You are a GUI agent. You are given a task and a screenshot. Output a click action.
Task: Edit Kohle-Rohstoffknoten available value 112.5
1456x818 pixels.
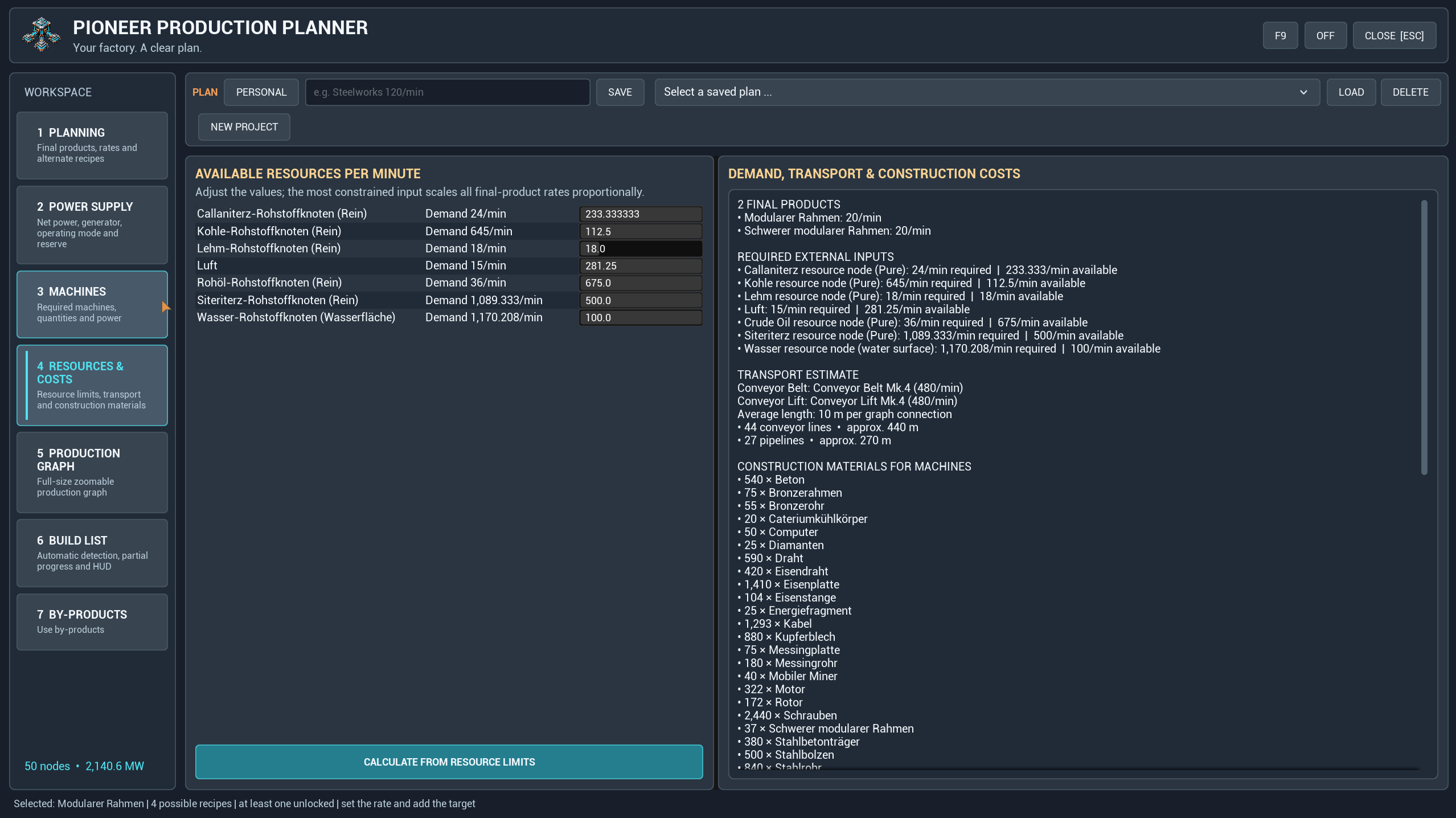click(x=640, y=232)
